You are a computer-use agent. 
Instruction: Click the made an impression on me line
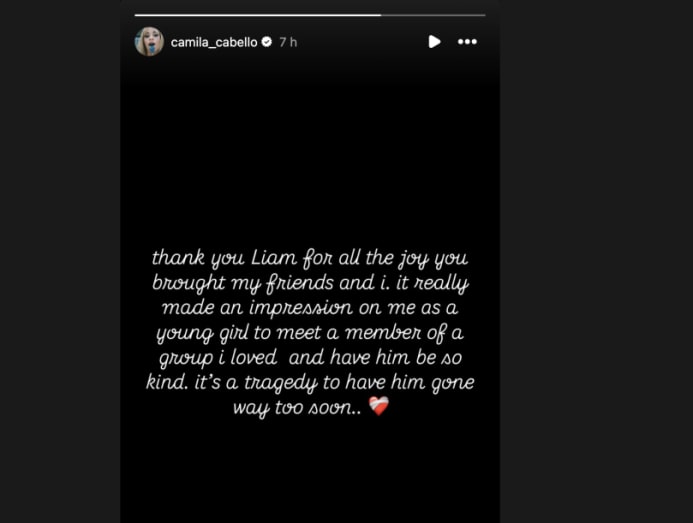310,308
